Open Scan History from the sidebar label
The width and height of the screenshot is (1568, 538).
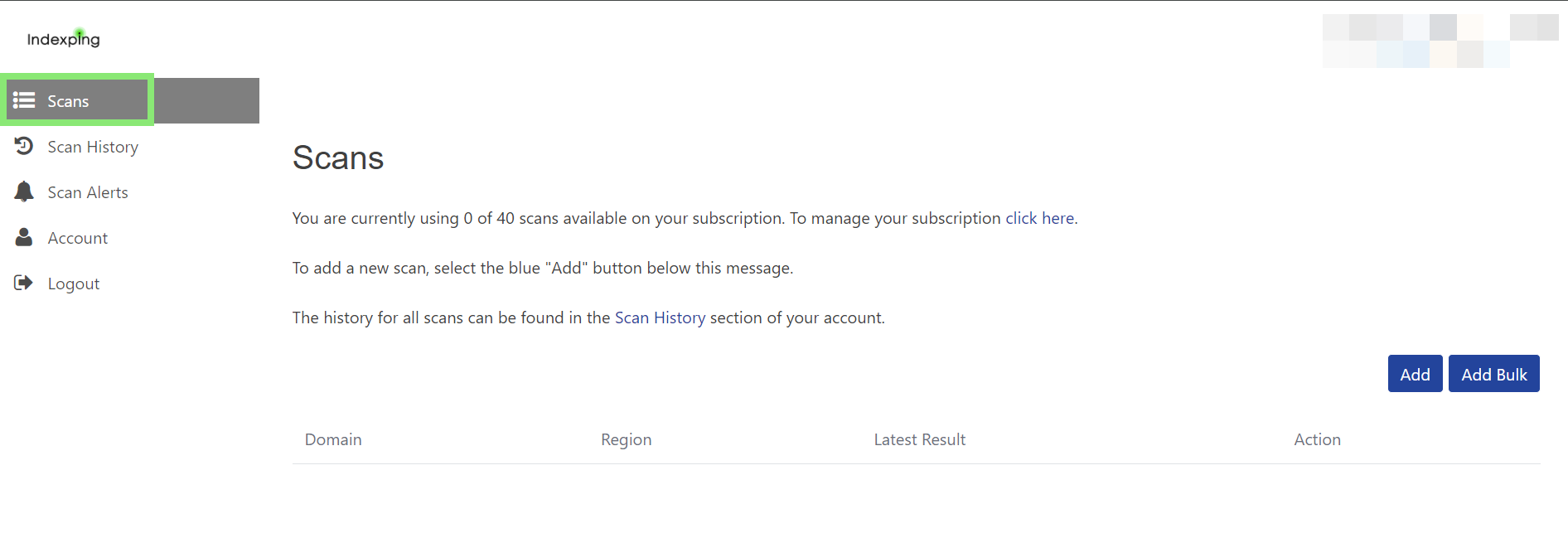click(x=93, y=147)
